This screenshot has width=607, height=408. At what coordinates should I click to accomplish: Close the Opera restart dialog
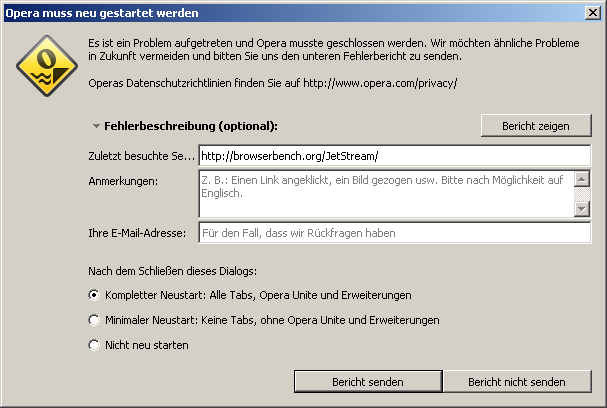coord(593,13)
